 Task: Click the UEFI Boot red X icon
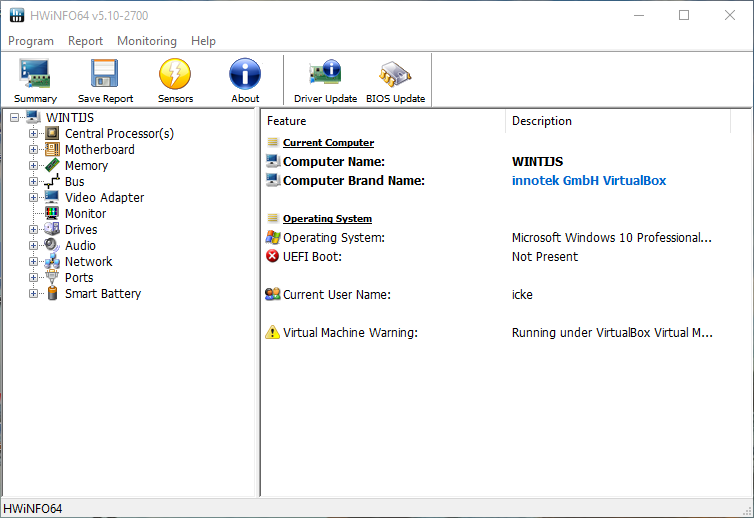pyautogui.click(x=273, y=257)
